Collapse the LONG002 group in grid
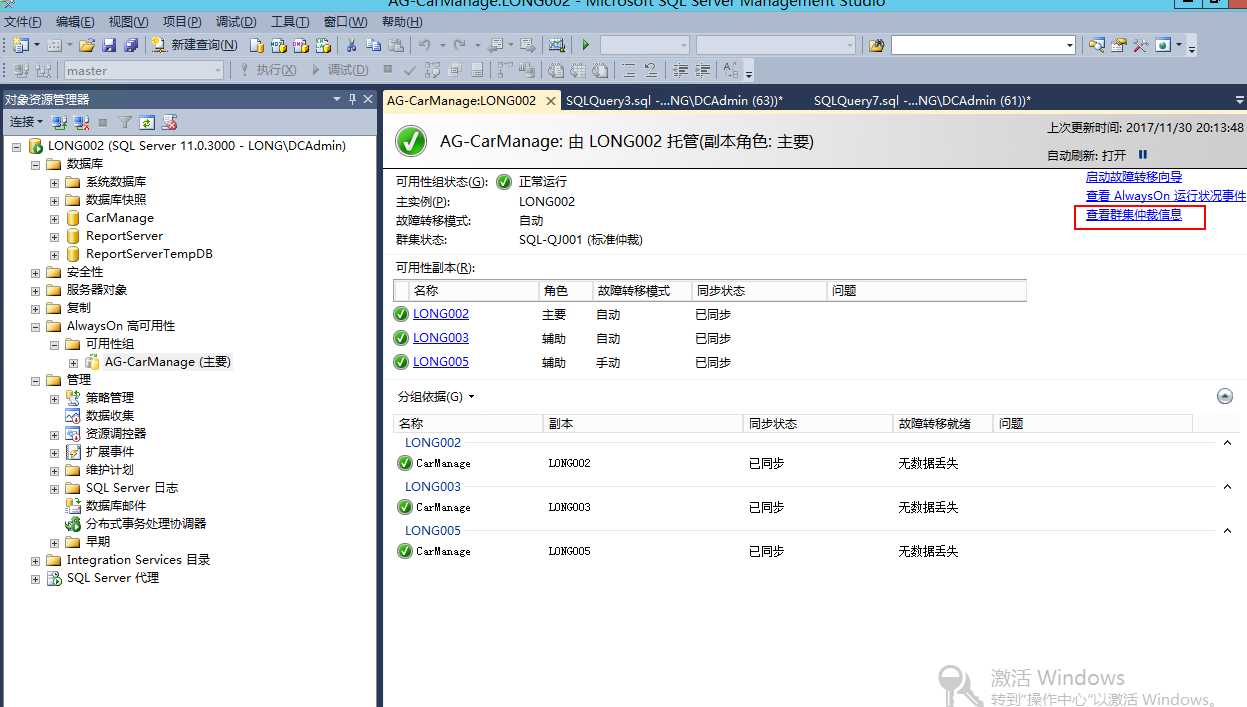The width and height of the screenshot is (1247, 707). pyautogui.click(x=1228, y=443)
